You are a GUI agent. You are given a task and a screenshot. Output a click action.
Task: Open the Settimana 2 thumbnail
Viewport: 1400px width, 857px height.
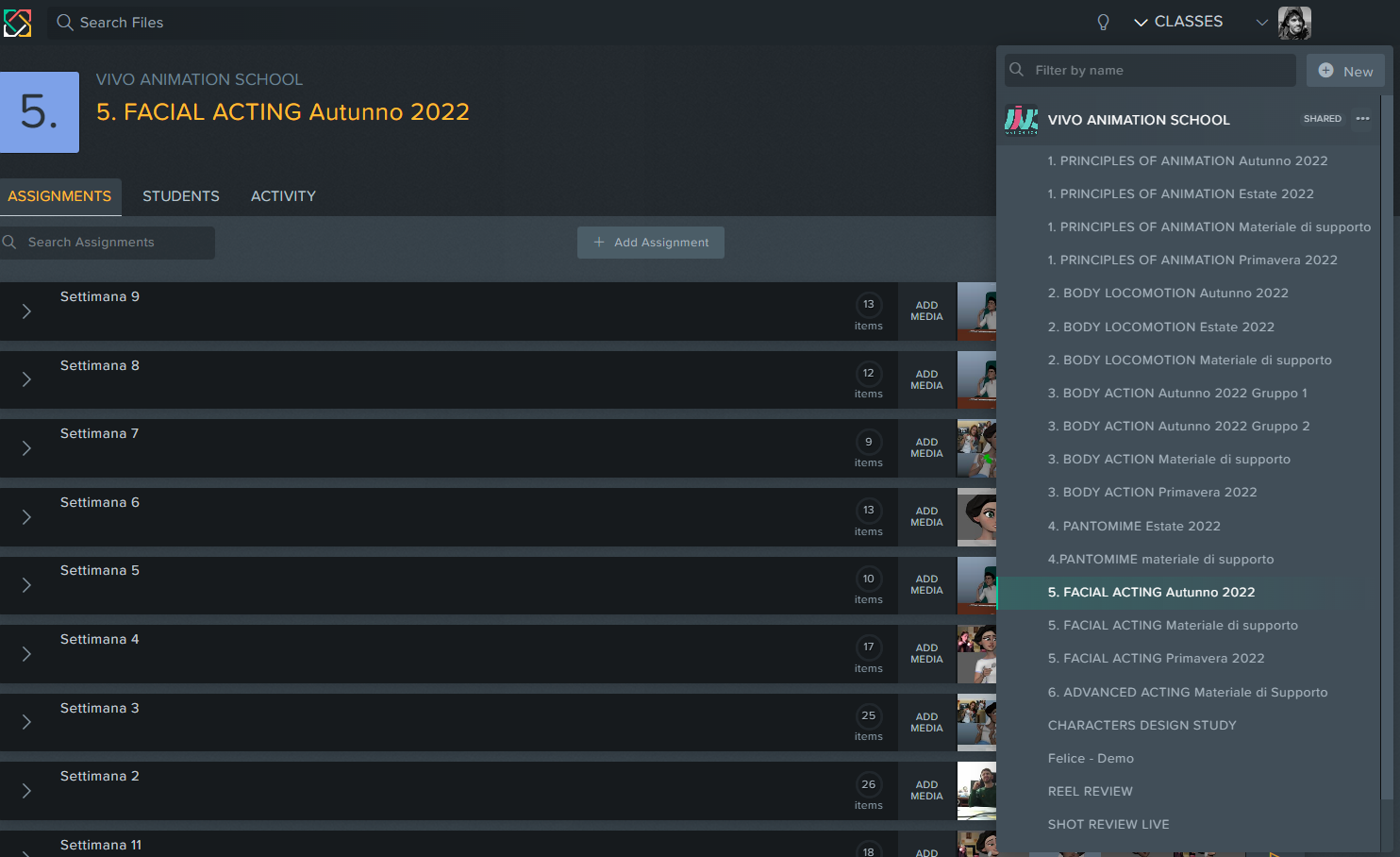click(x=976, y=791)
